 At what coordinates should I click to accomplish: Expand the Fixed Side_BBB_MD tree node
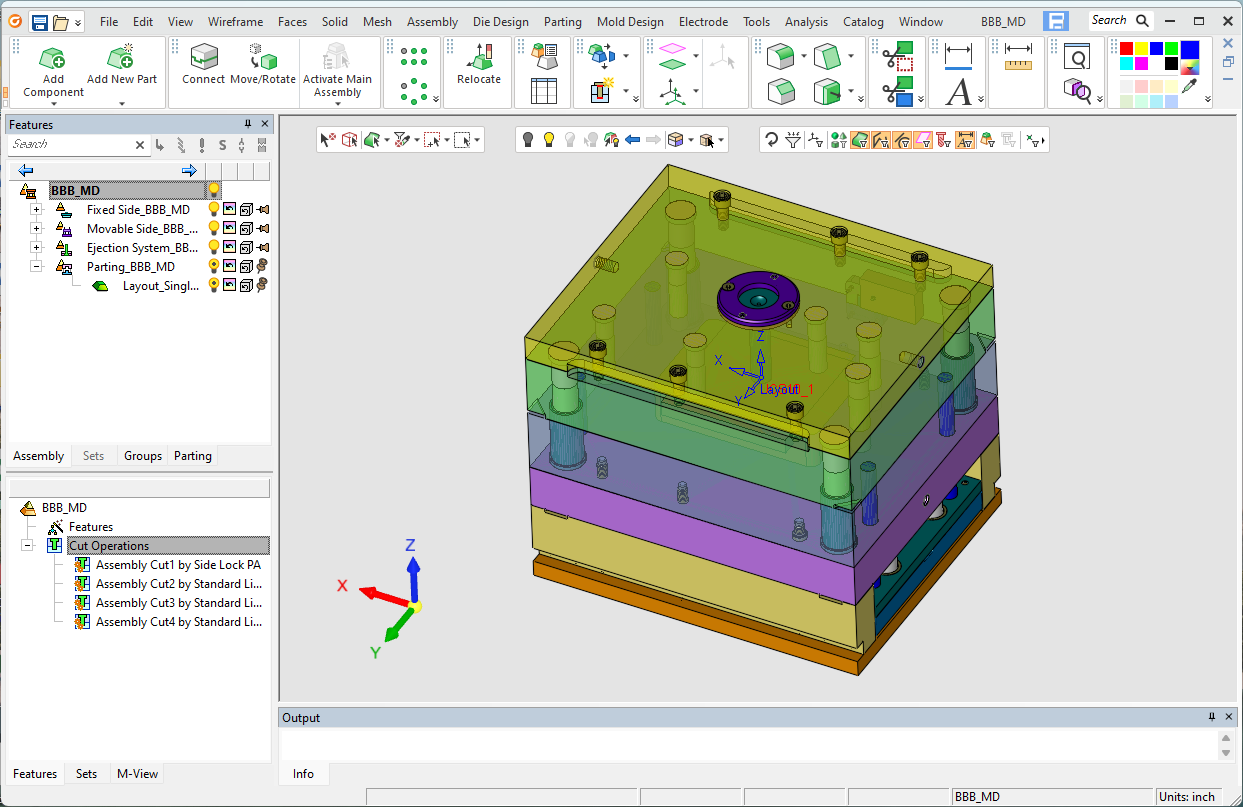(36, 210)
